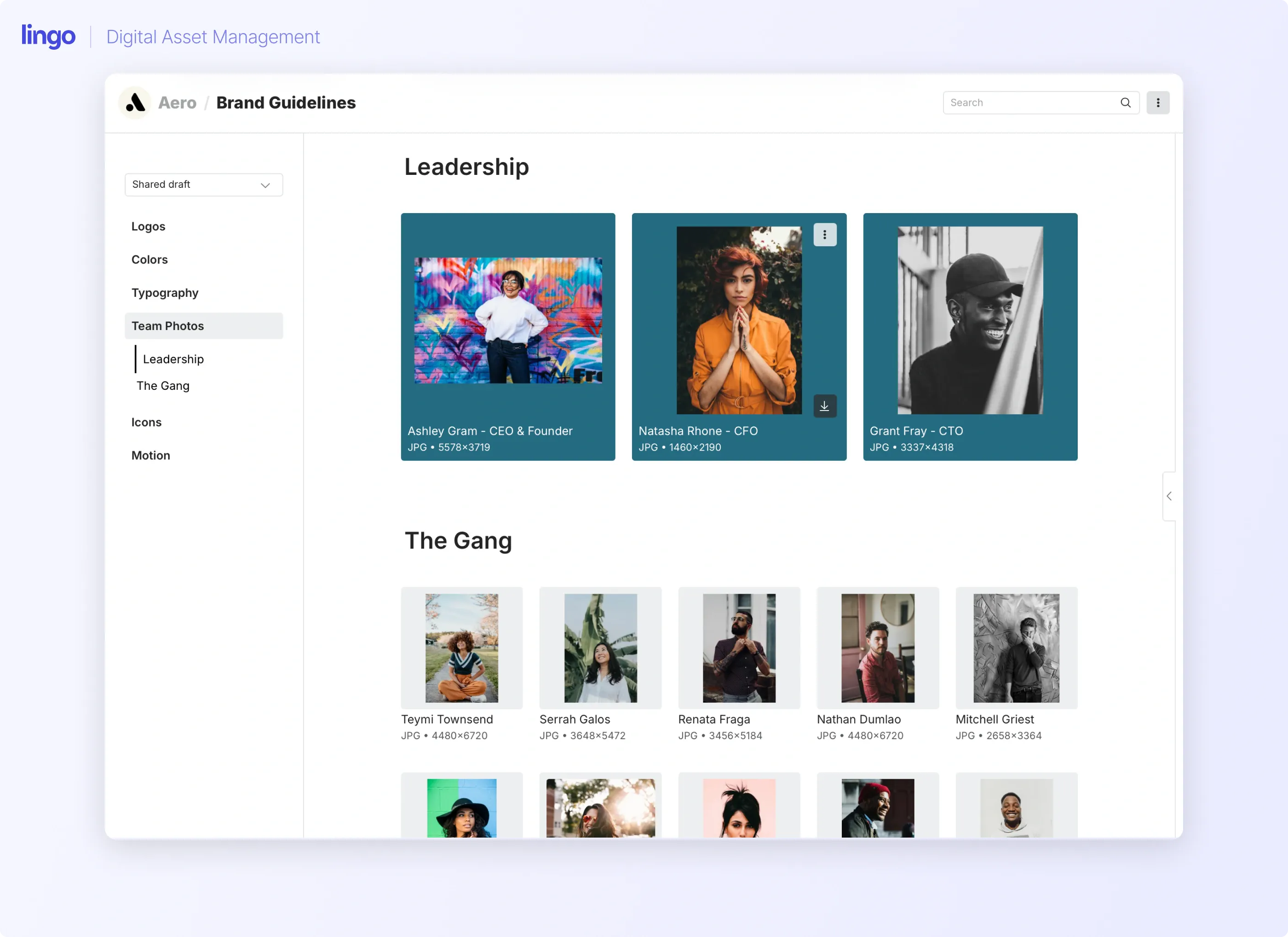Open Ashley Gram CEO photo
Screen dimensions: 1288x937
(508, 320)
